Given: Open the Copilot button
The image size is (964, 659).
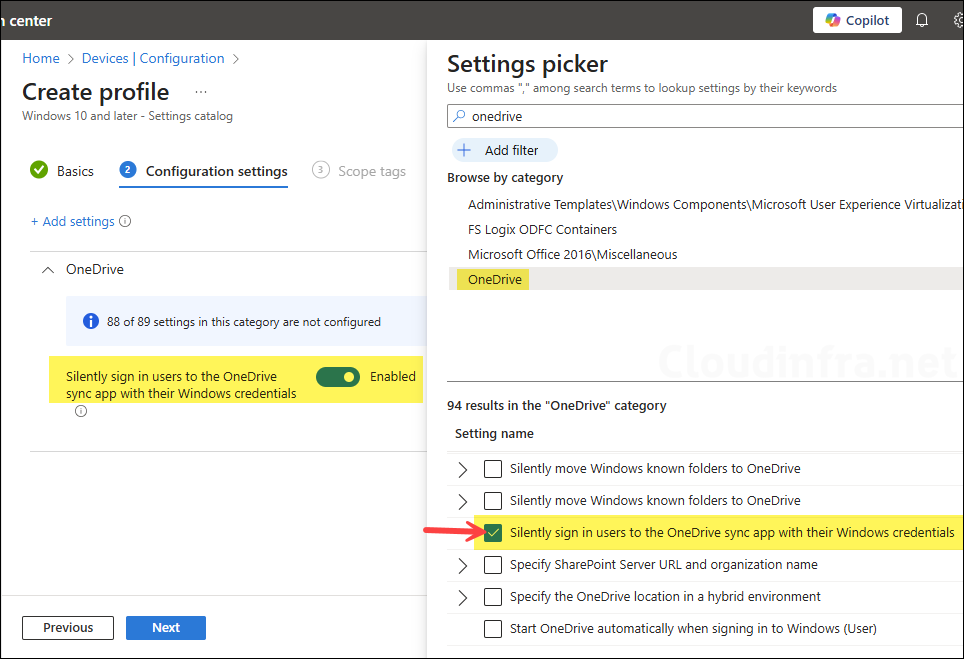Looking at the screenshot, I should point(857,20).
